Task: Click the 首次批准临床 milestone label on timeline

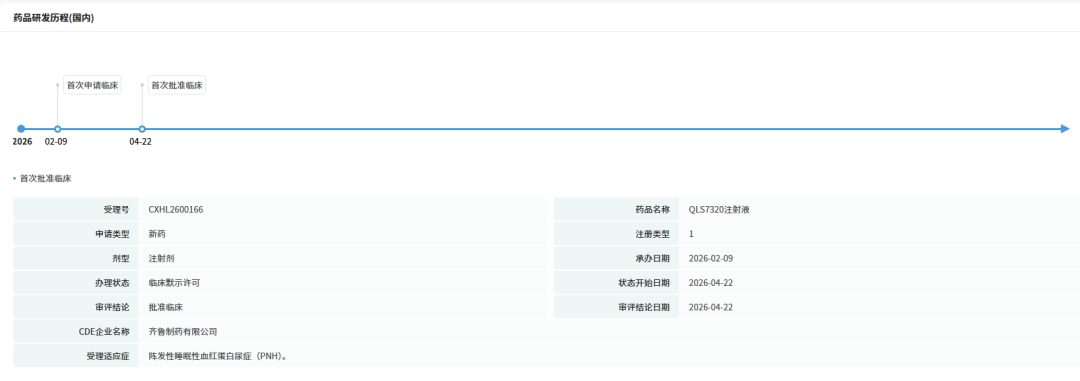Action: (177, 85)
